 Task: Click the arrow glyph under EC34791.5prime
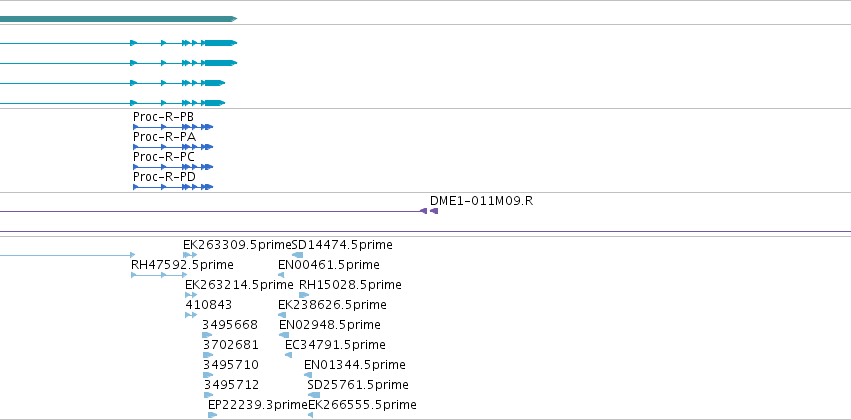[x=288, y=355]
